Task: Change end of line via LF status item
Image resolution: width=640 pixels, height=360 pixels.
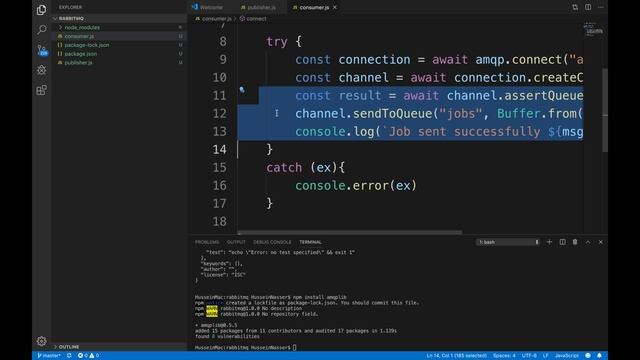Action: 545,356
